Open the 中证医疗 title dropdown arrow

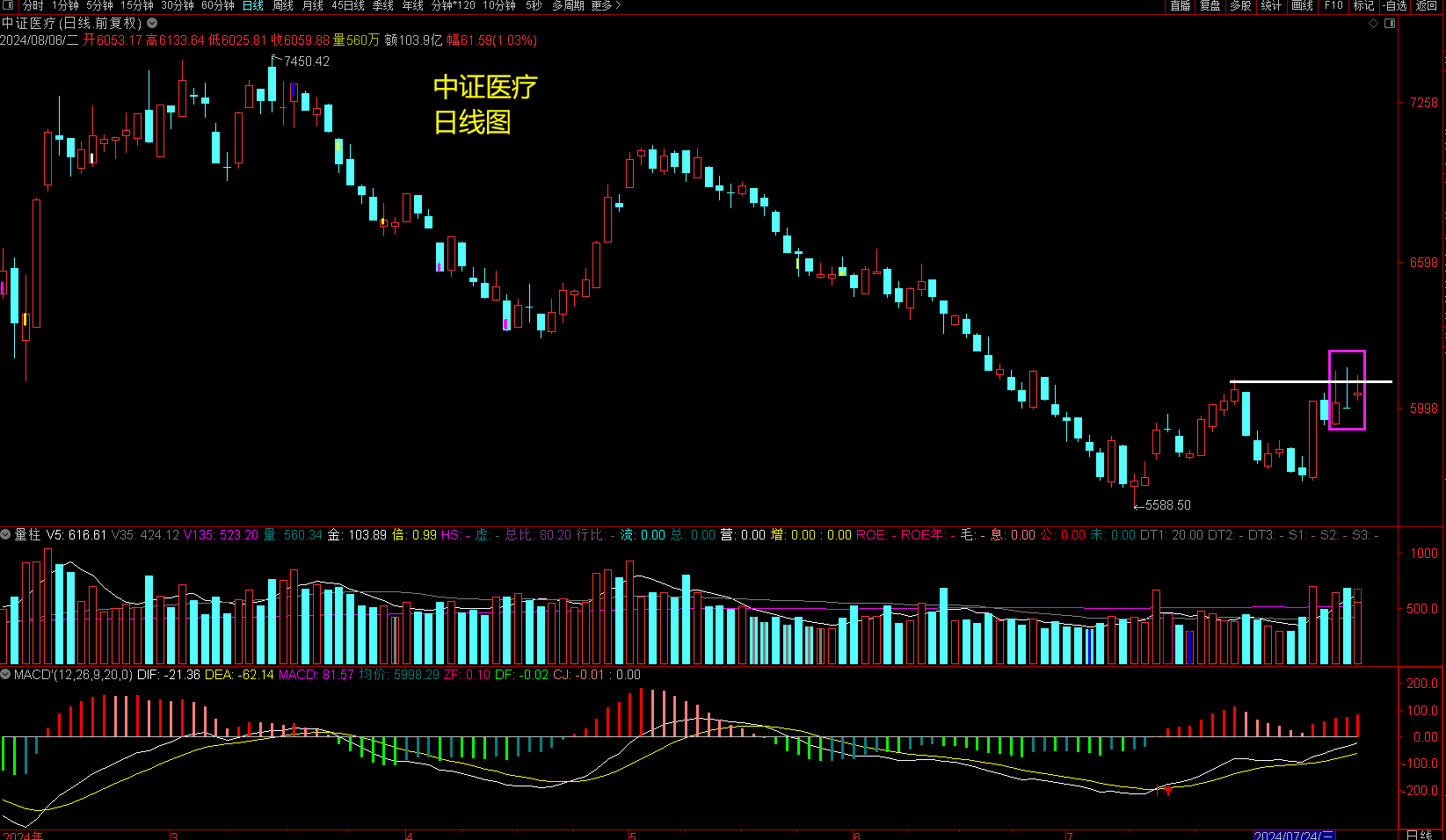click(x=152, y=23)
